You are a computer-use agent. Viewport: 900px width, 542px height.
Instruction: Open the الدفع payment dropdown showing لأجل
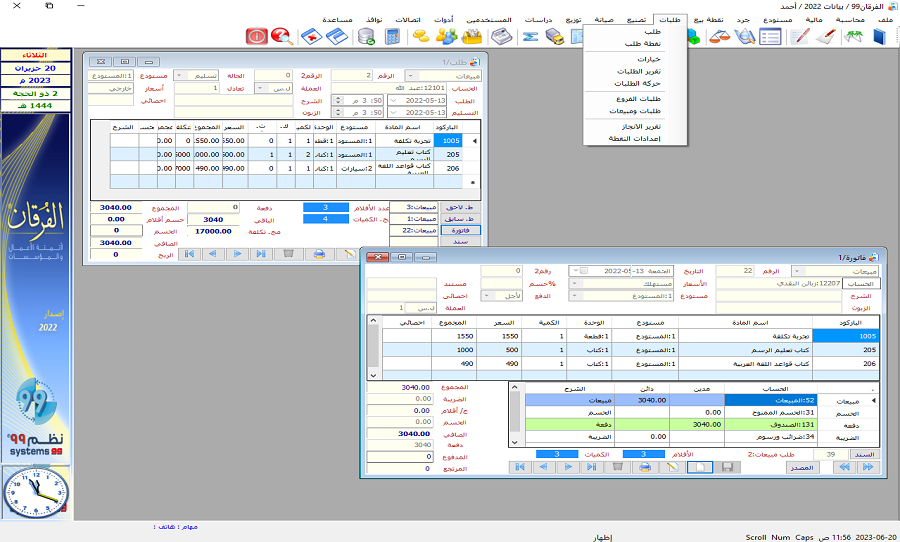[487, 296]
